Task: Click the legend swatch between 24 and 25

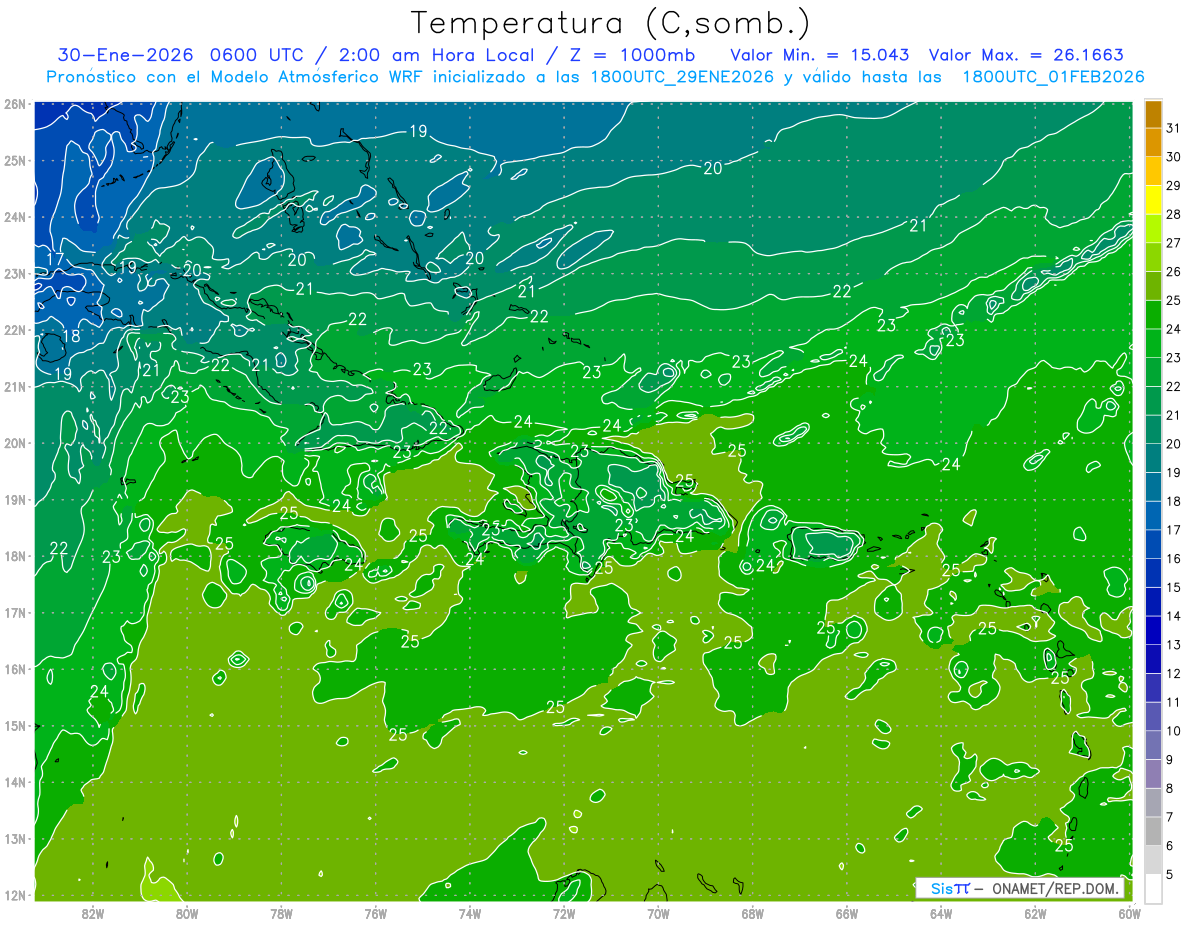Action: tap(1153, 316)
